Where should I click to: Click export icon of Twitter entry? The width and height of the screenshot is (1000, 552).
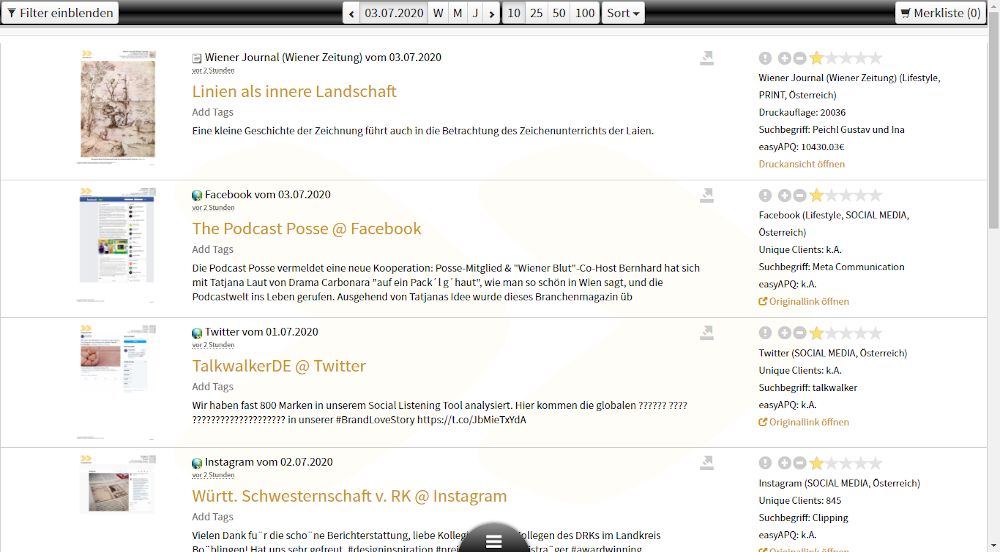(x=707, y=332)
